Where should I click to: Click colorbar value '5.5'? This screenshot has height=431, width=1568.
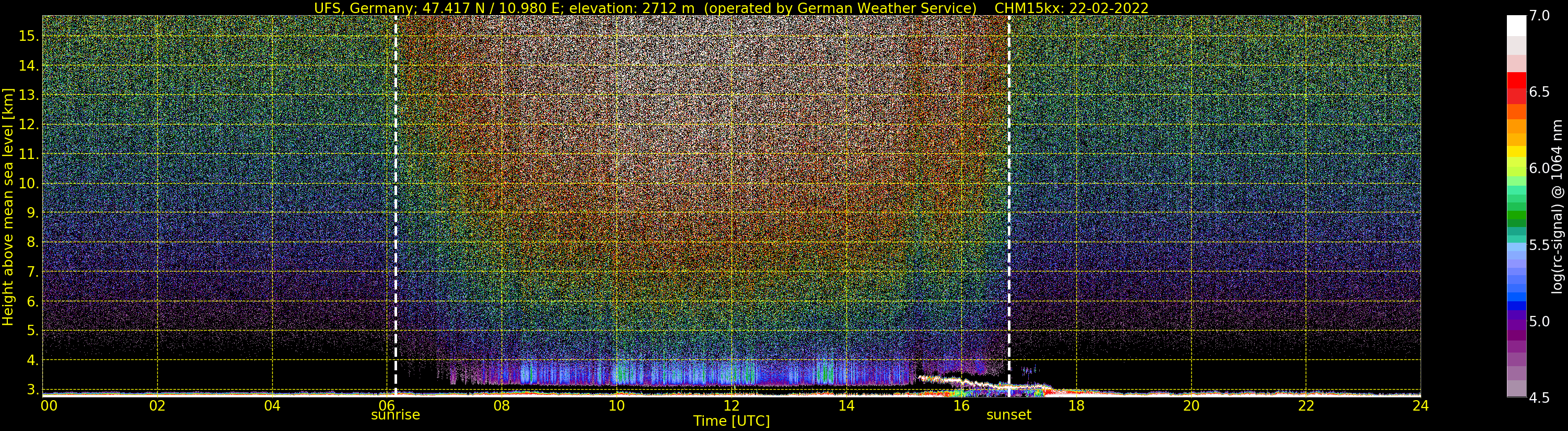tap(1539, 244)
